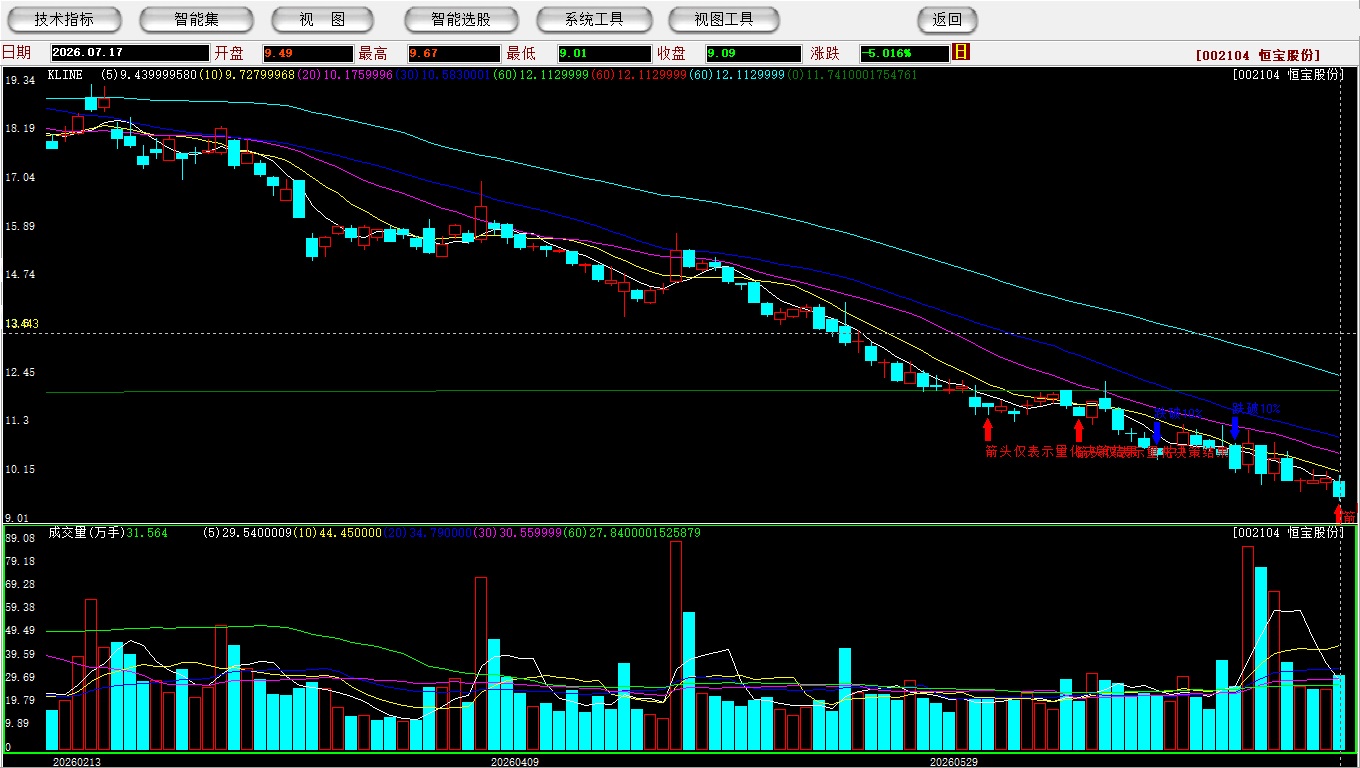Open the 智能集 menu
Viewport: 1360px width, 768px height.
point(196,19)
